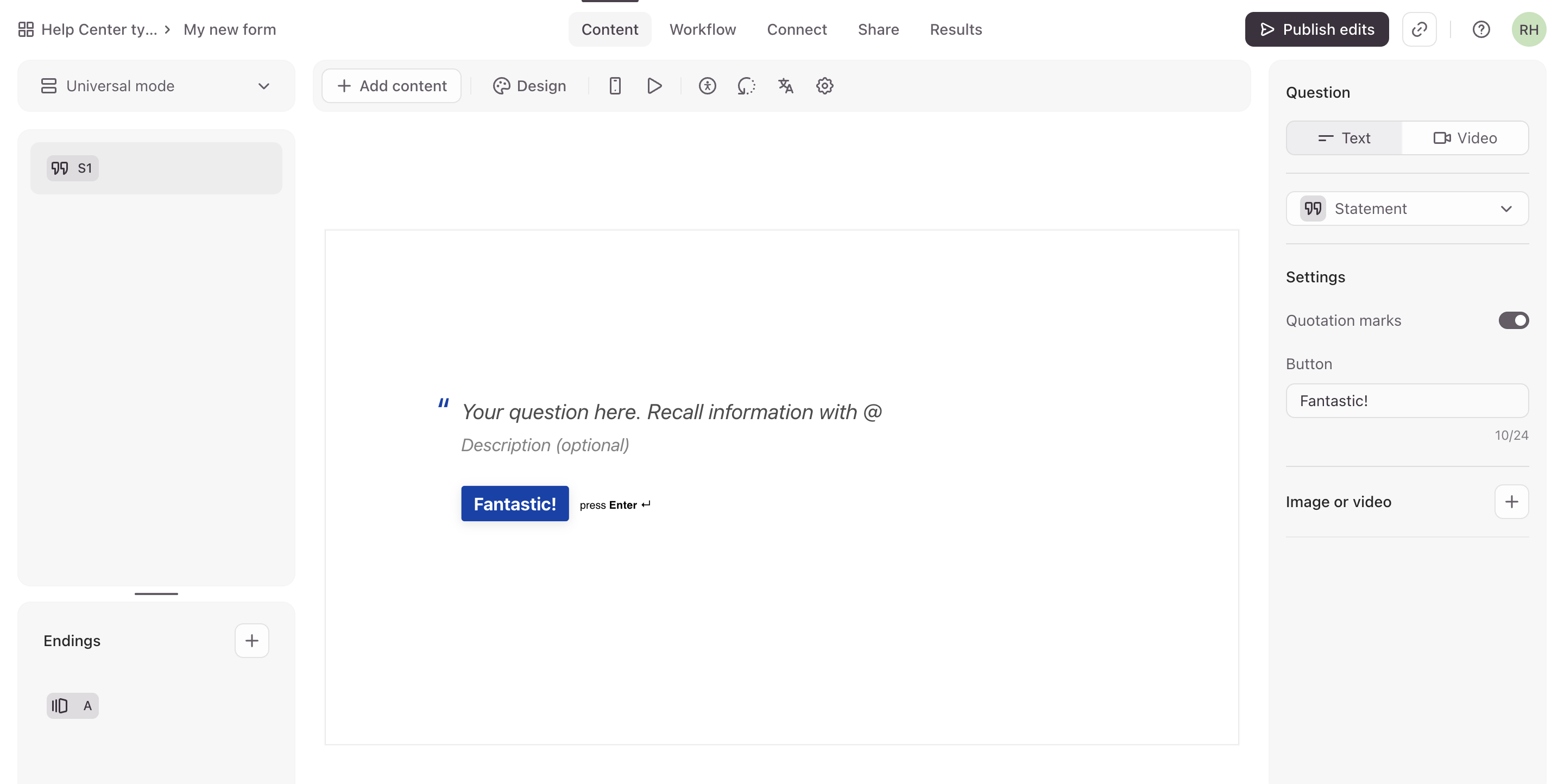The height and width of the screenshot is (784, 1564).
Task: Switch to the Workflow tab
Action: pos(703,29)
